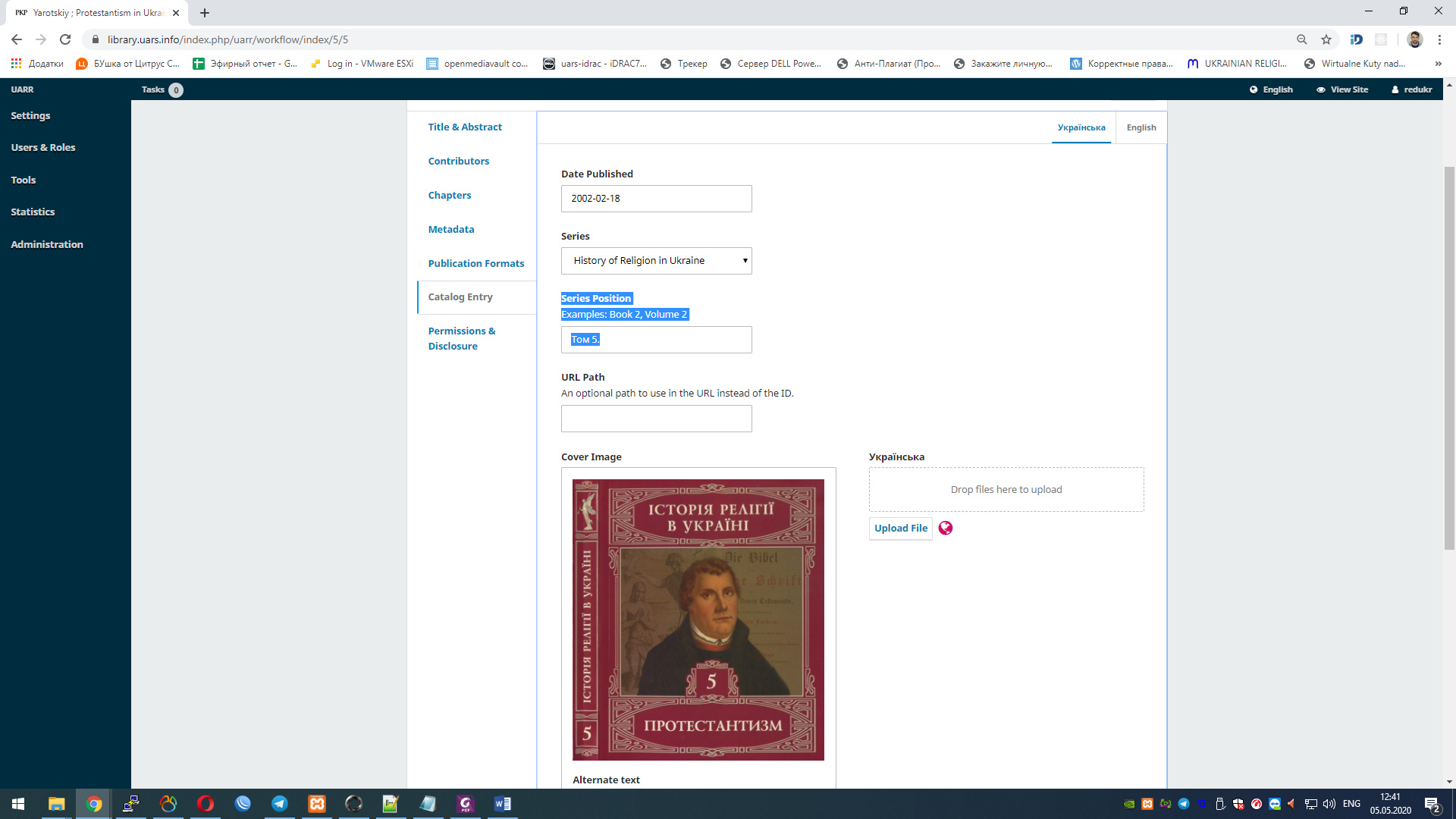Open the Permissions & Disclosure tab

(x=461, y=339)
